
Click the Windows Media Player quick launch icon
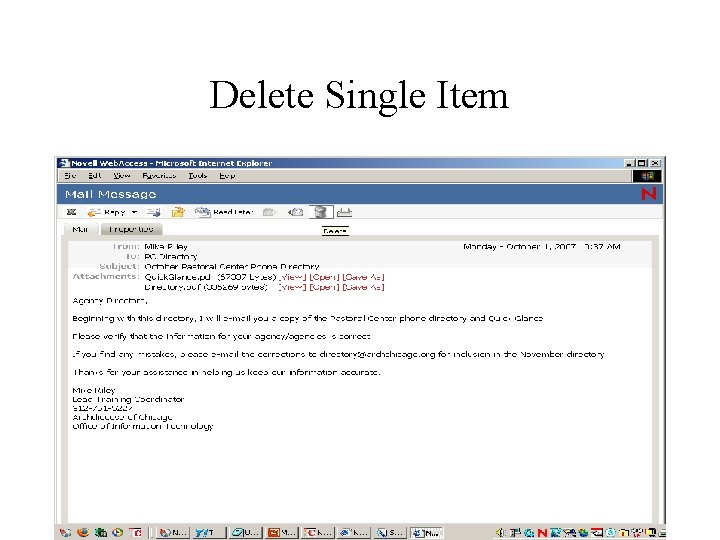118,532
